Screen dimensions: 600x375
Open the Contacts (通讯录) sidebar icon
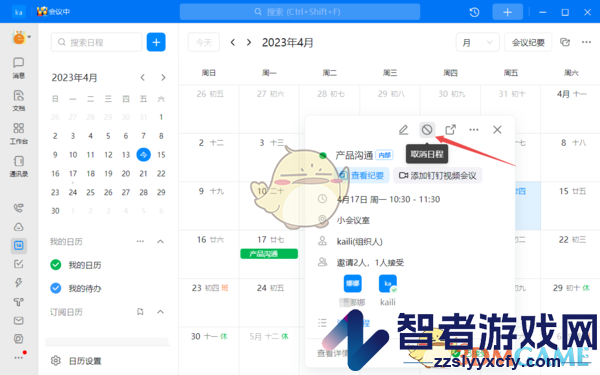[x=18, y=166]
